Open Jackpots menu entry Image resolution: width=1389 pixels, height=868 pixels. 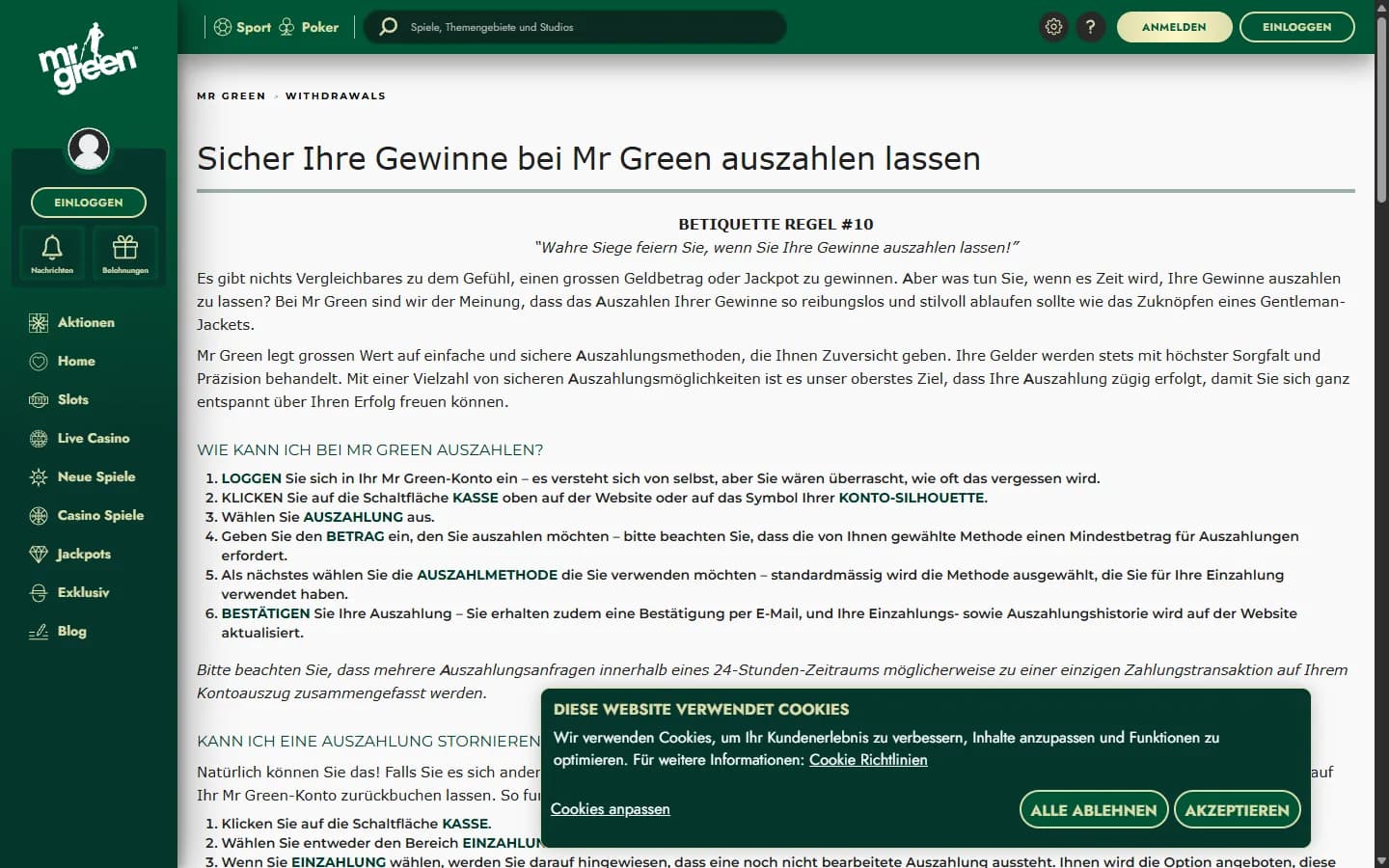84,554
